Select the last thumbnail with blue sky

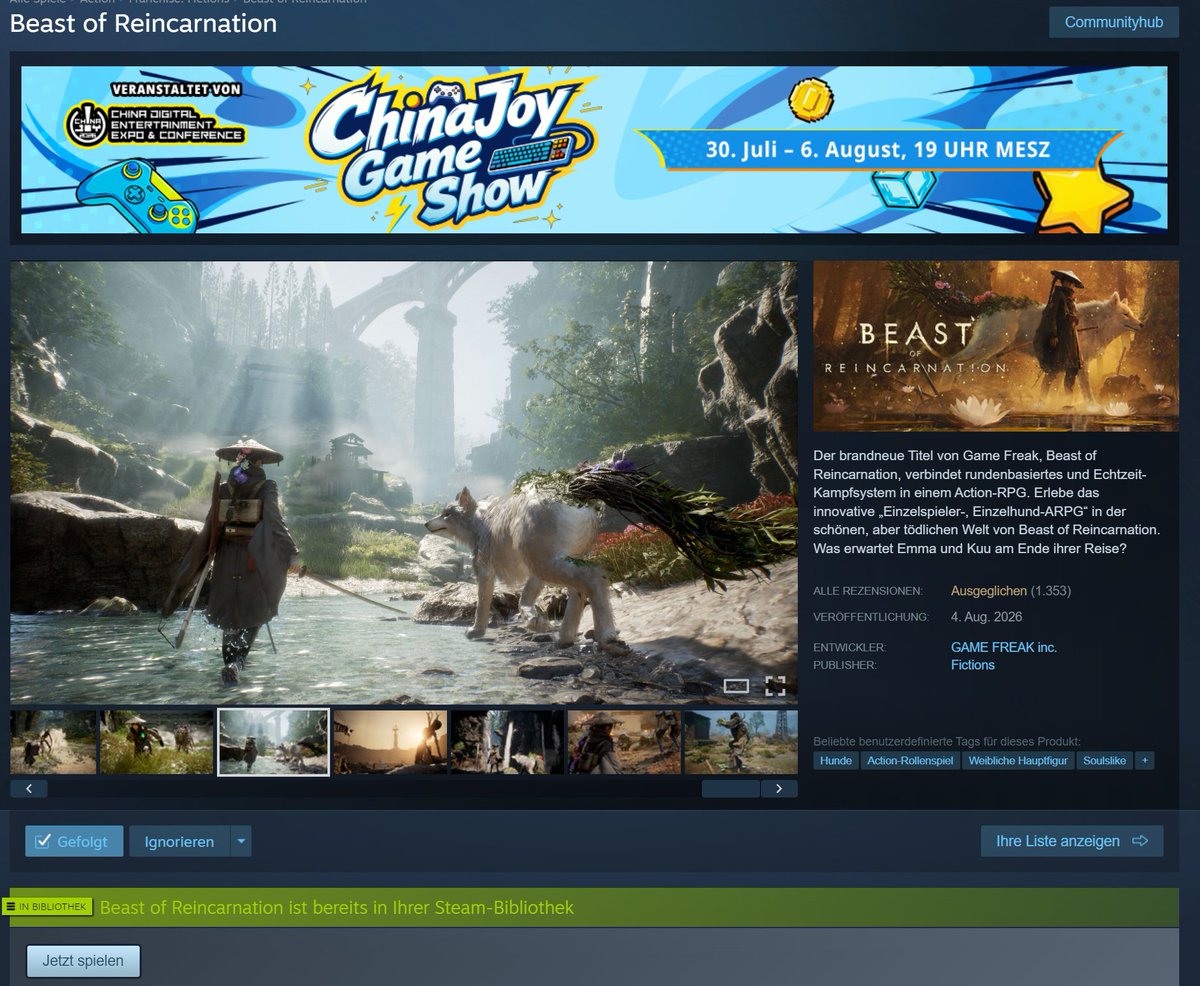[740, 742]
